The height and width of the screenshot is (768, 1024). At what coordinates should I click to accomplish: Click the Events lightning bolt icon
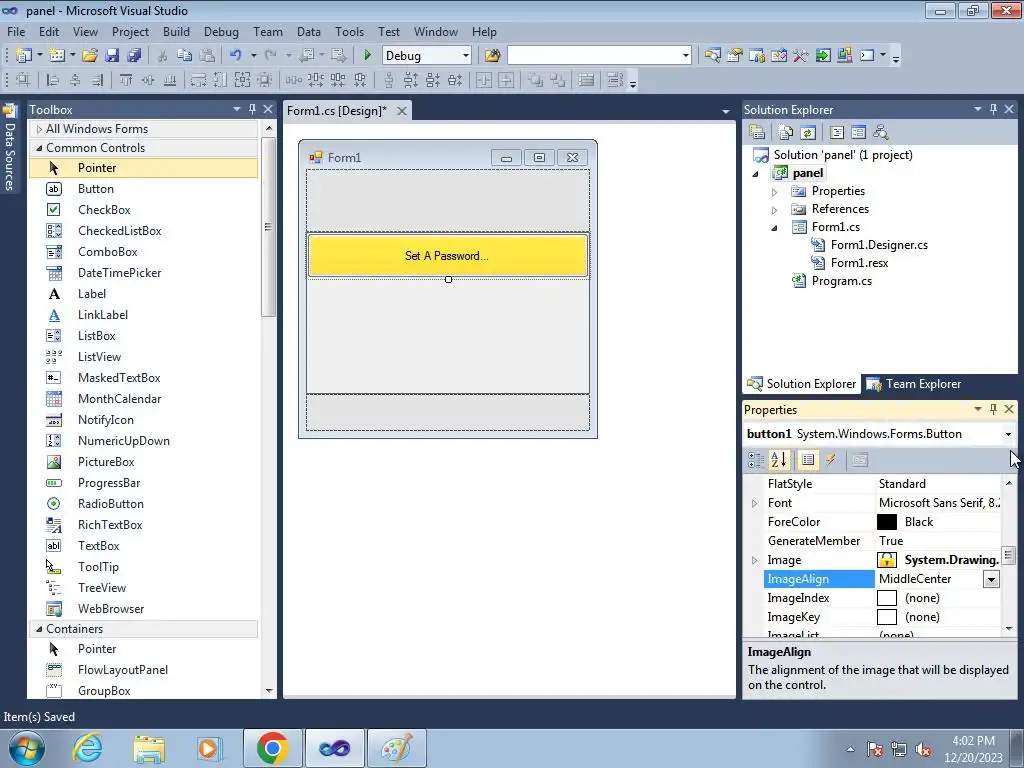[831, 460]
